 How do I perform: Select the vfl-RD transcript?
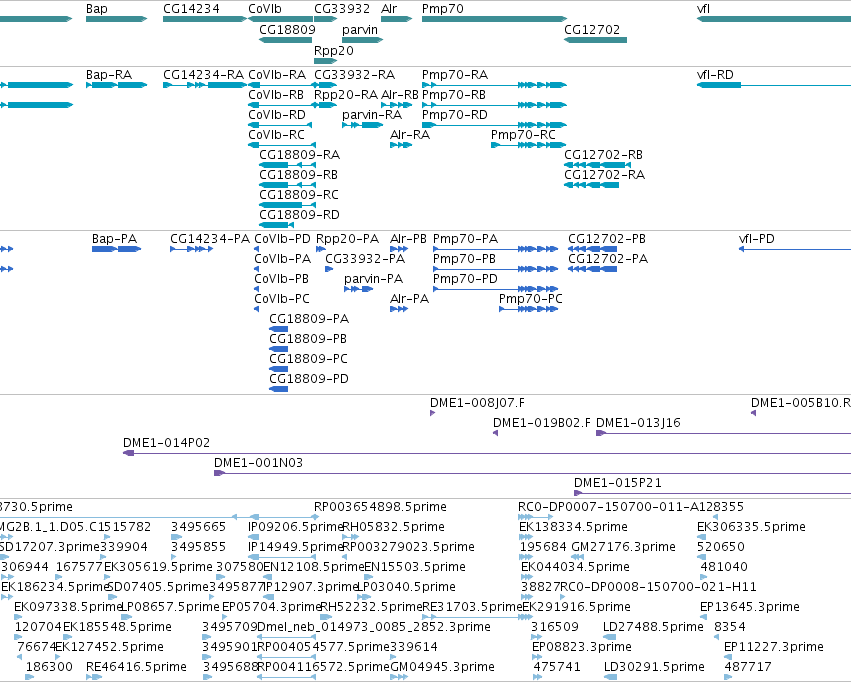coord(774,85)
